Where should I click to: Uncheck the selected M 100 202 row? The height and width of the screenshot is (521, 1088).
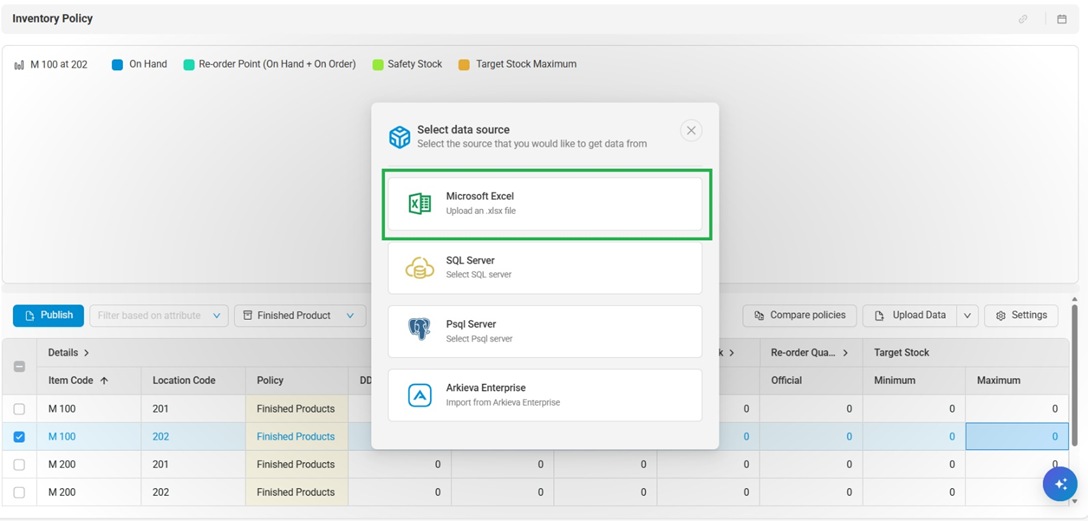pyautogui.click(x=19, y=437)
